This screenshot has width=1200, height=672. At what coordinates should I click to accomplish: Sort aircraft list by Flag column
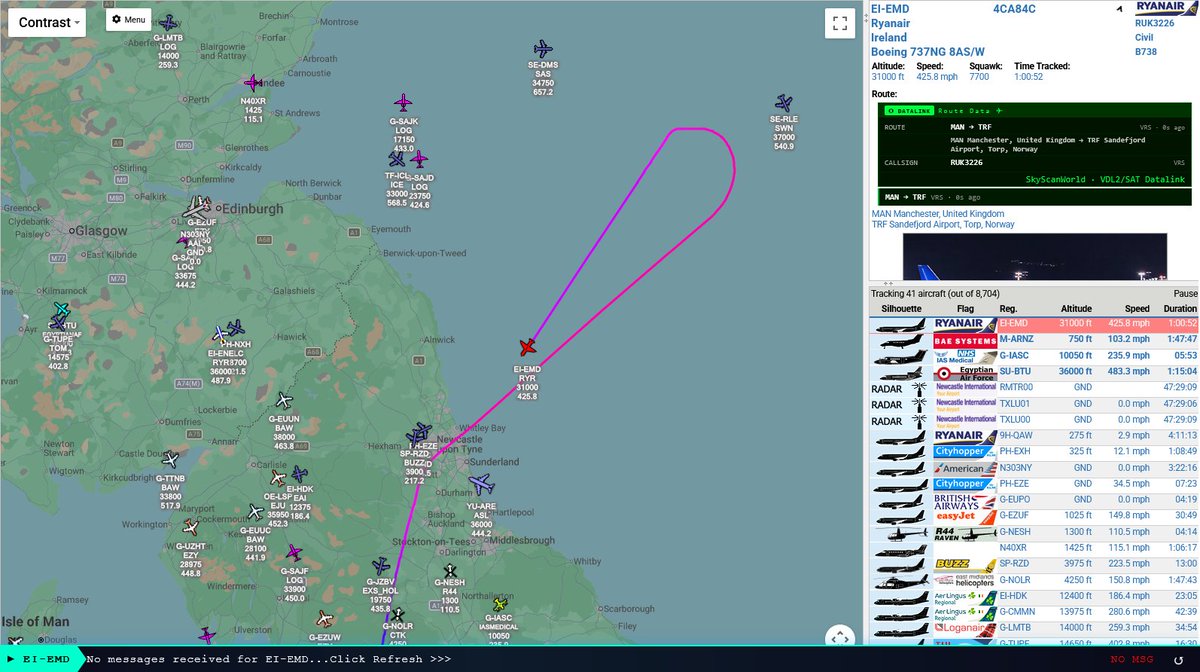point(965,309)
